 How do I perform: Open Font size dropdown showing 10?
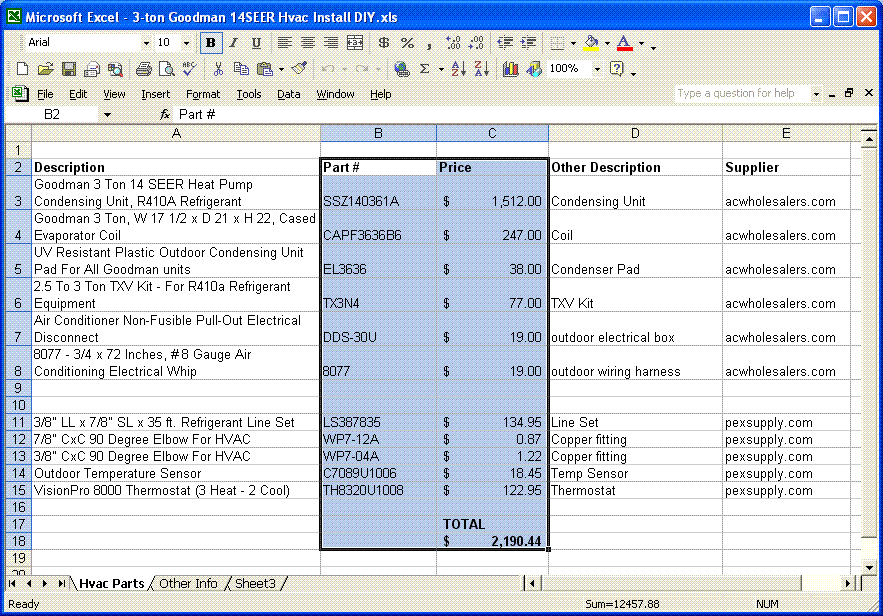click(x=186, y=43)
